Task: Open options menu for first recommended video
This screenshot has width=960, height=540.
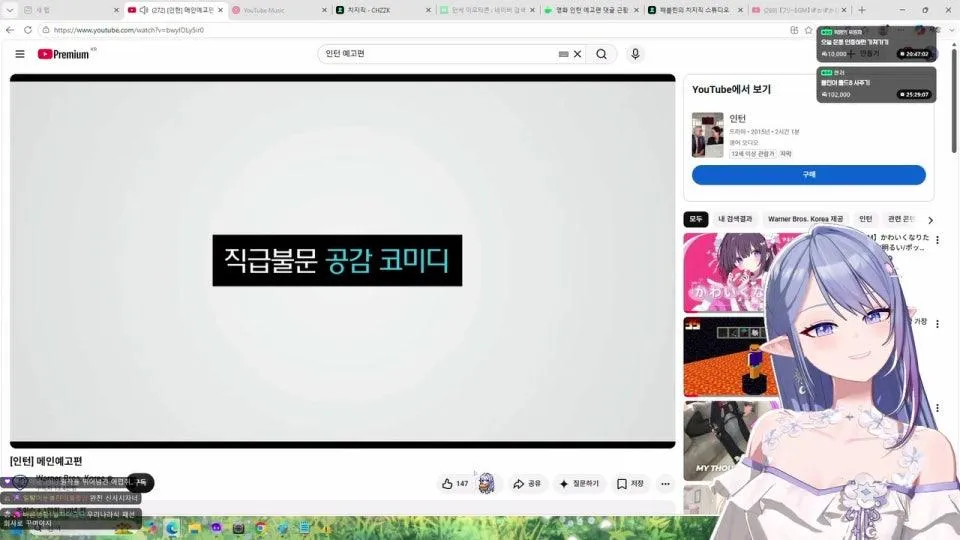Action: click(x=937, y=240)
